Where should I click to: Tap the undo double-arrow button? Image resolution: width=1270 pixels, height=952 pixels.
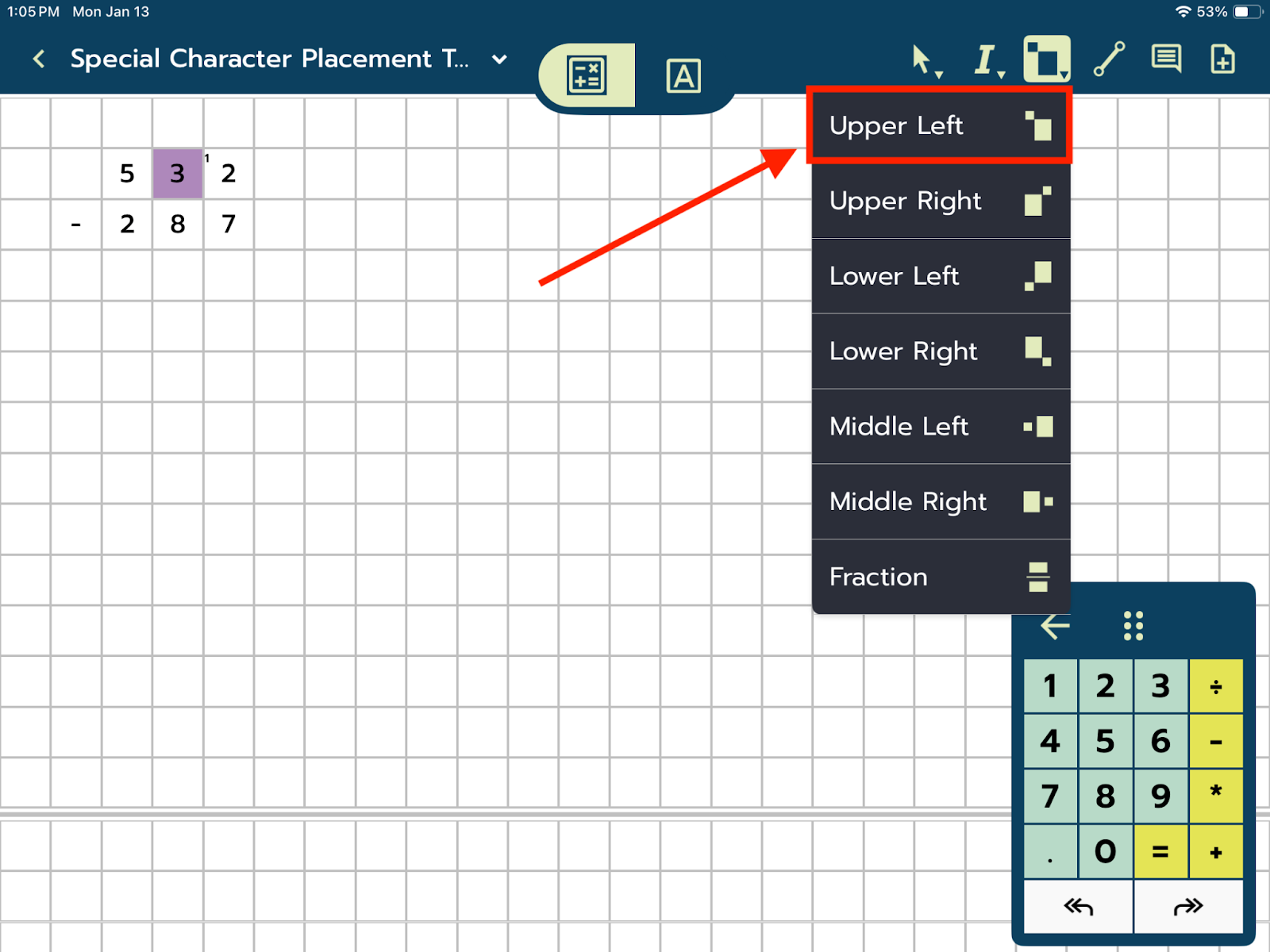(1078, 906)
